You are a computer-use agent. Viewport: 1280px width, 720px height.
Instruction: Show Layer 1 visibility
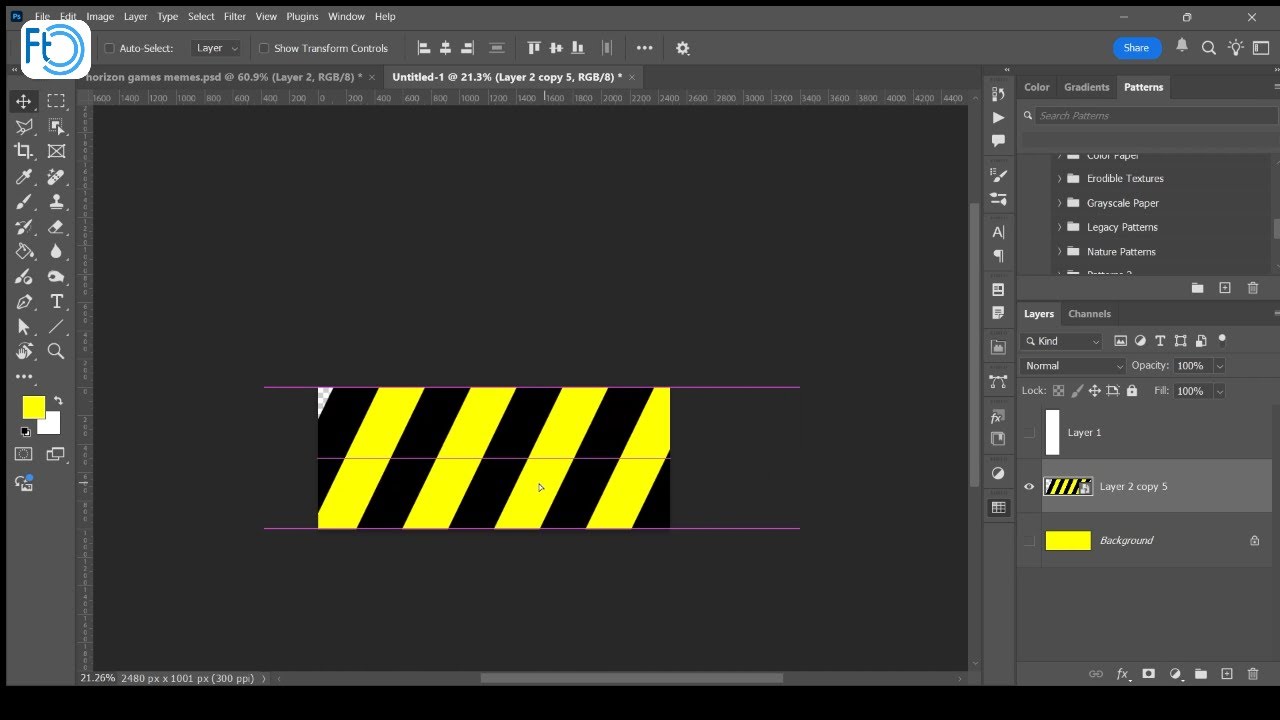(1029, 432)
